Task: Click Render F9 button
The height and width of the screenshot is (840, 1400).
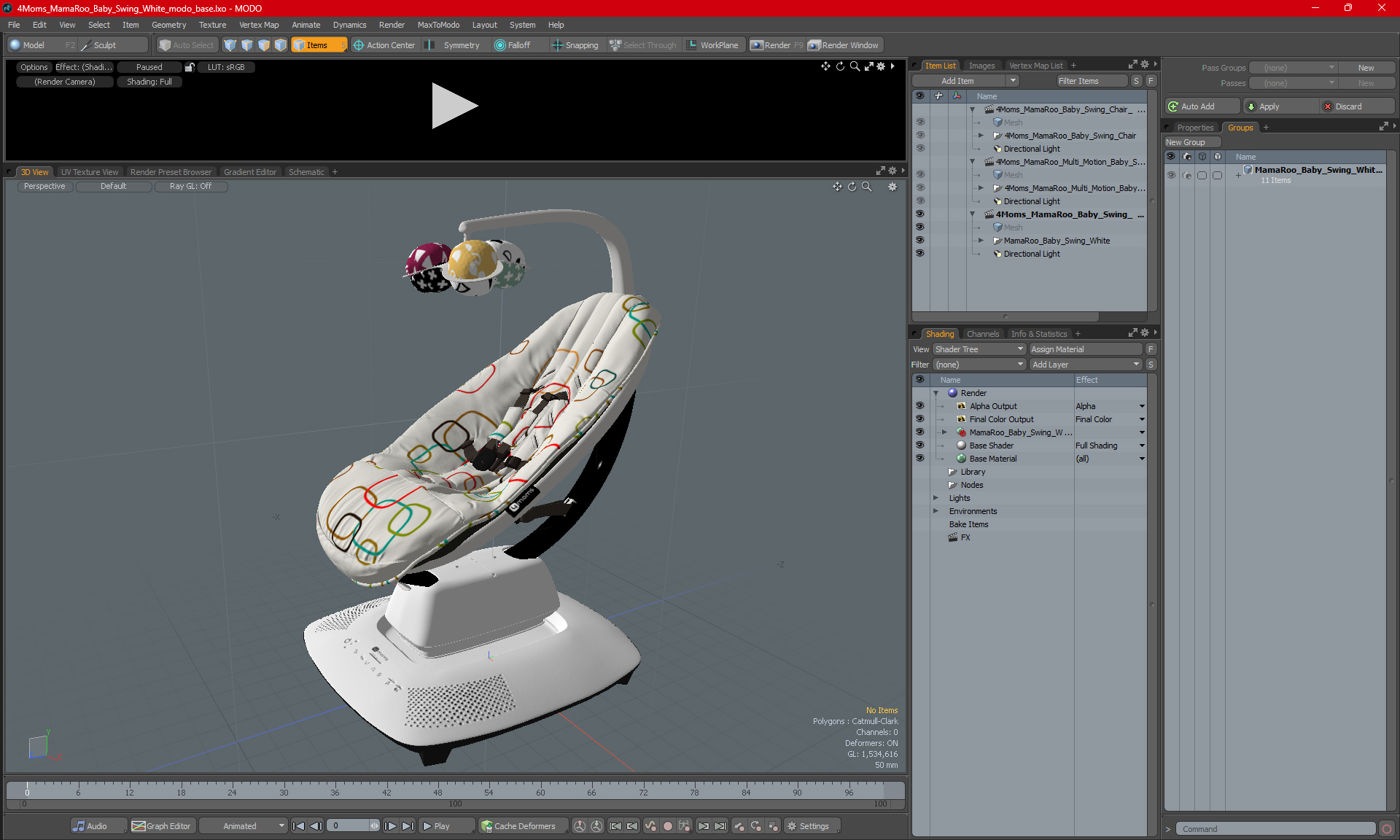Action: point(777,45)
